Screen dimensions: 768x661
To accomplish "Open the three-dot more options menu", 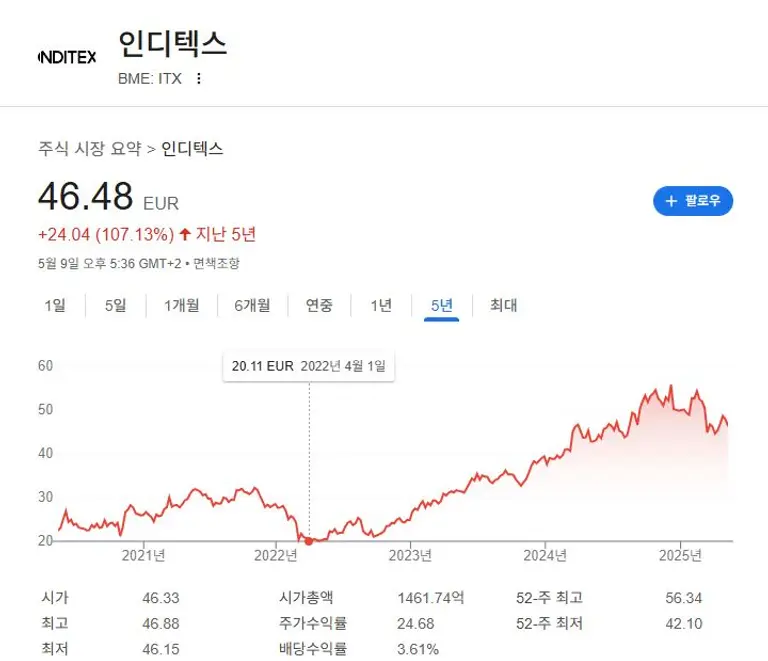I will click(198, 78).
